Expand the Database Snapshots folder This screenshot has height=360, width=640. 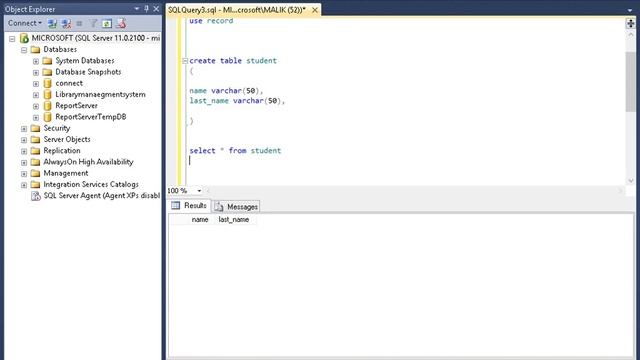click(36, 73)
